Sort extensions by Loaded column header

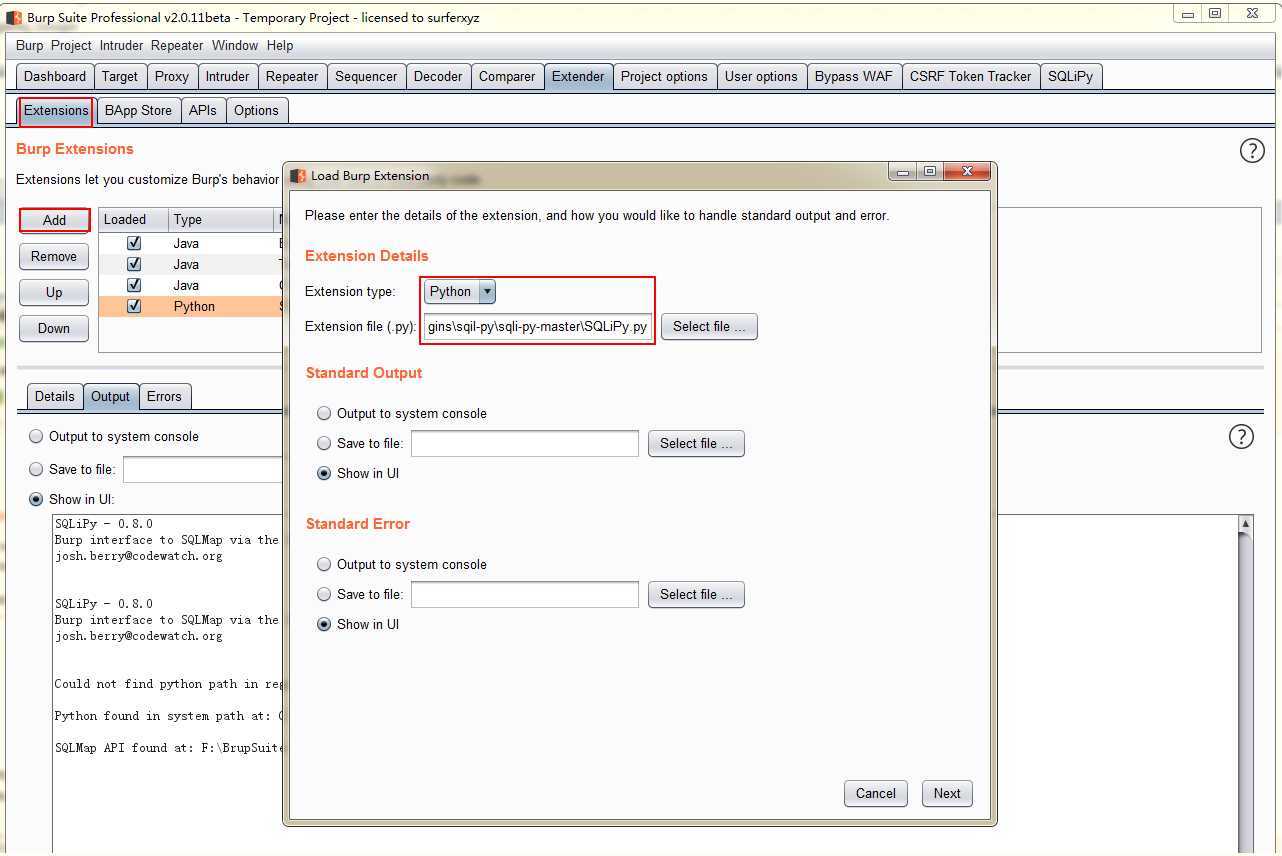133,219
